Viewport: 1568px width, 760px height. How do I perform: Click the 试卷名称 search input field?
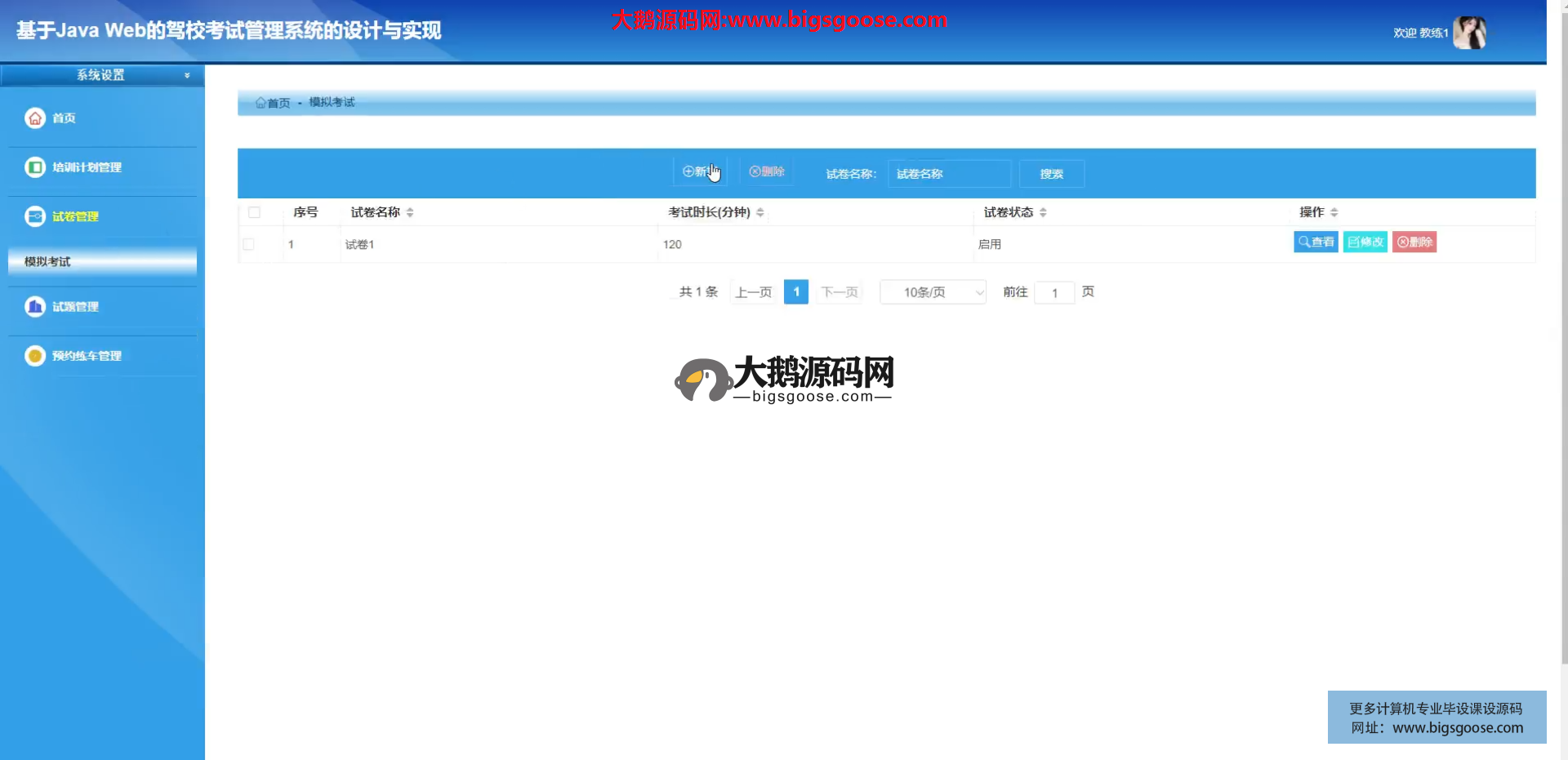[949, 174]
